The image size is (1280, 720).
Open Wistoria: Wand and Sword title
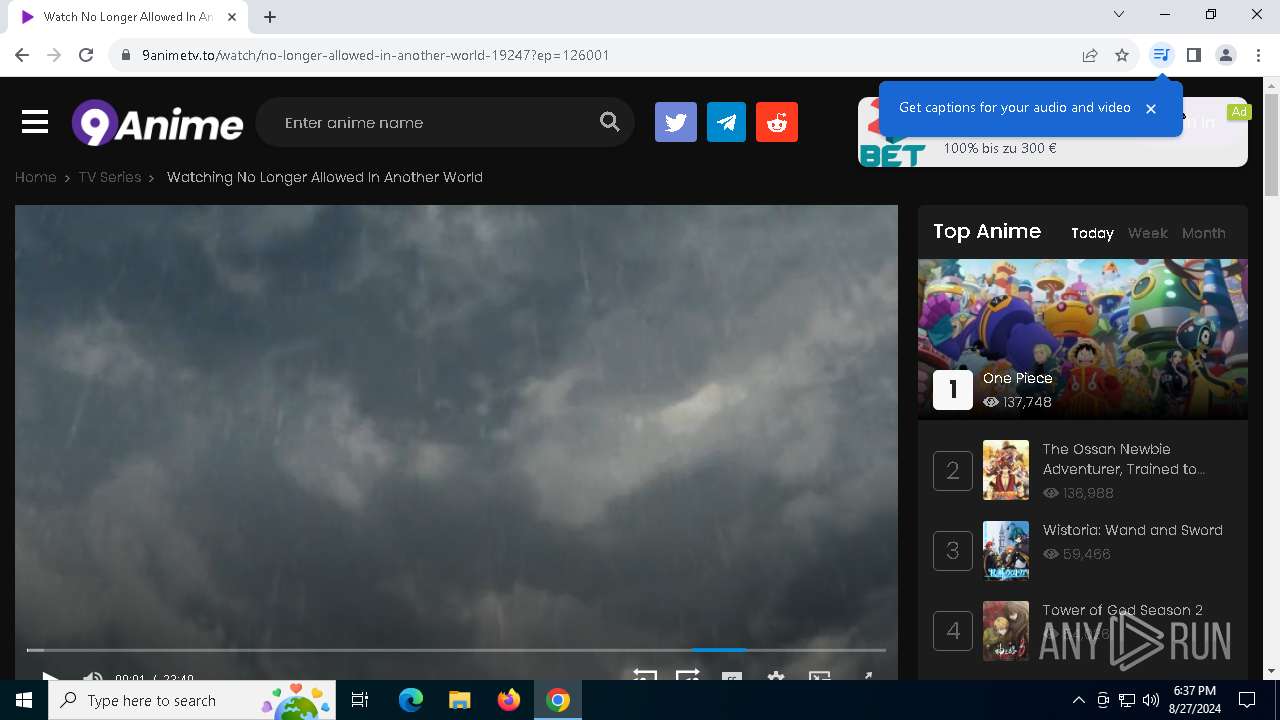[1132, 530]
